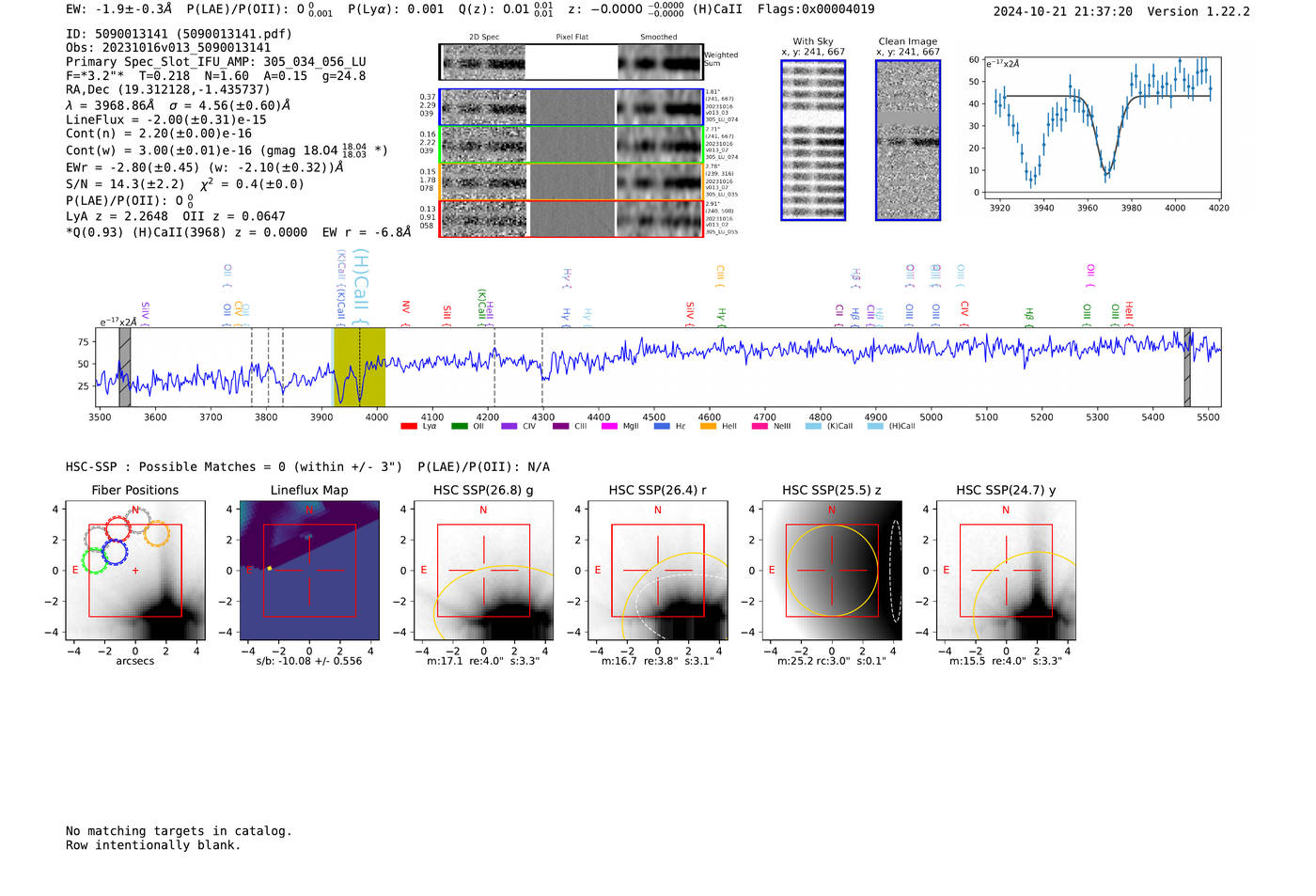The height and width of the screenshot is (896, 1316).
Task: Open the HSC SSP(26.4) r image
Action: (658, 571)
